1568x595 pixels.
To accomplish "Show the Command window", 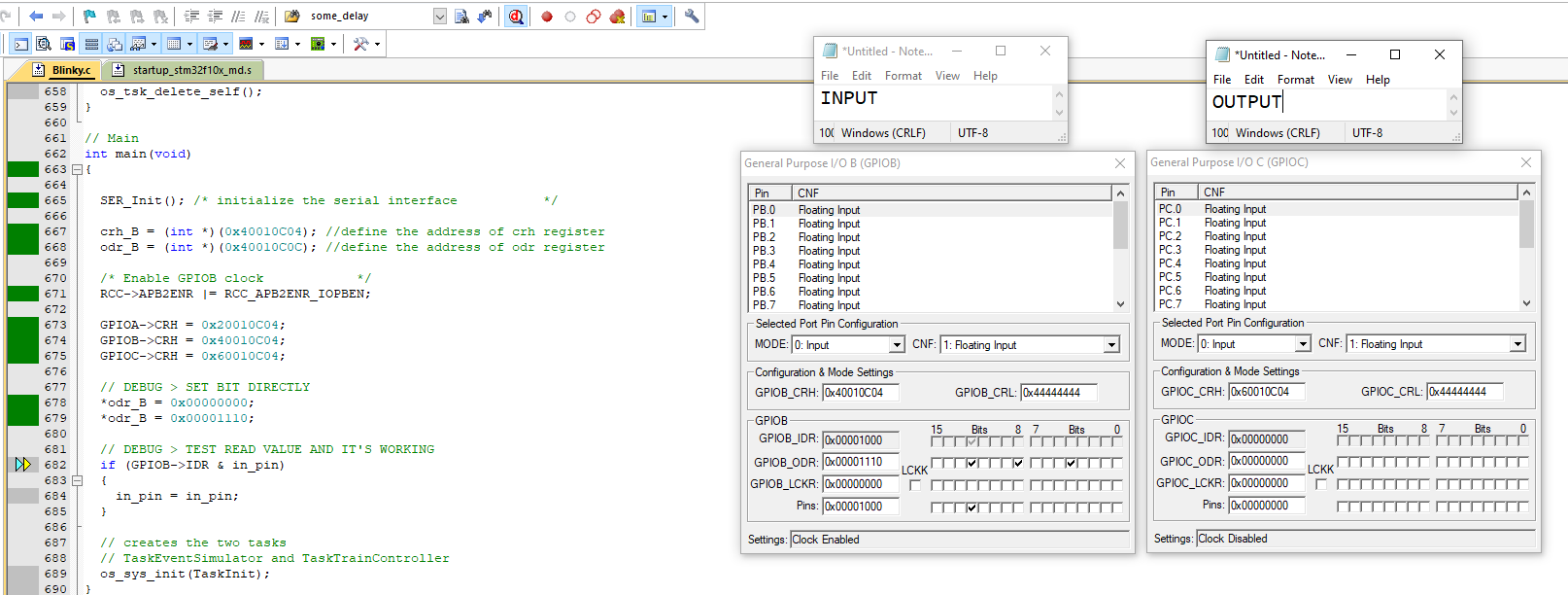I will (20, 44).
